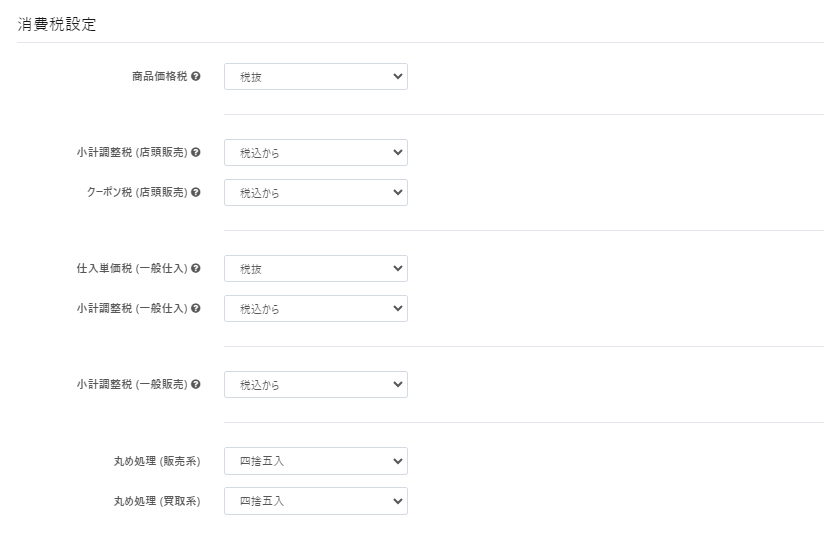Expand 小計調整税 (一般仕入) select box
Image resolution: width=835 pixels, height=541 pixels.
(x=316, y=309)
